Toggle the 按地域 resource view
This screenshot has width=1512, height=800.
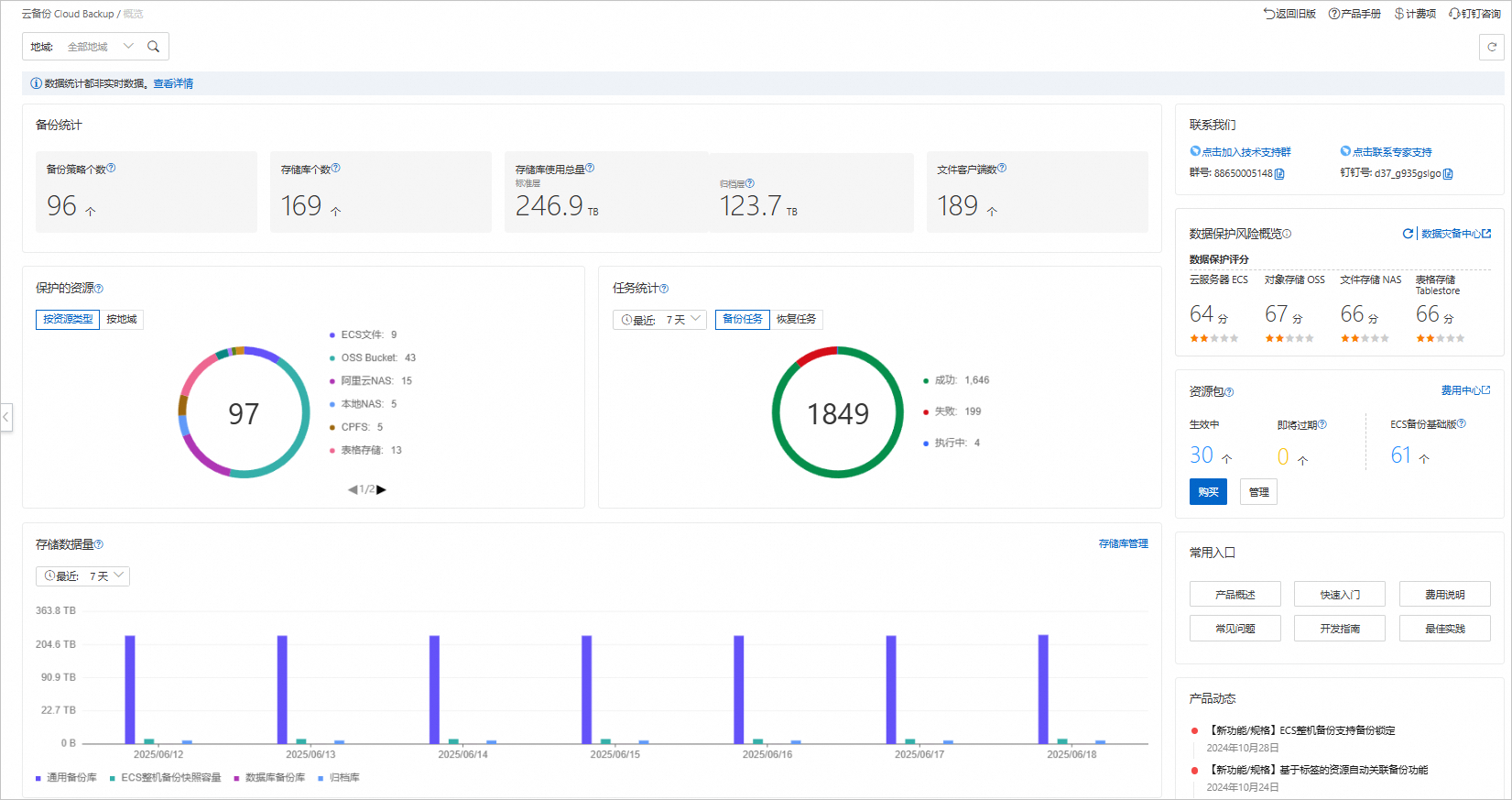(122, 319)
